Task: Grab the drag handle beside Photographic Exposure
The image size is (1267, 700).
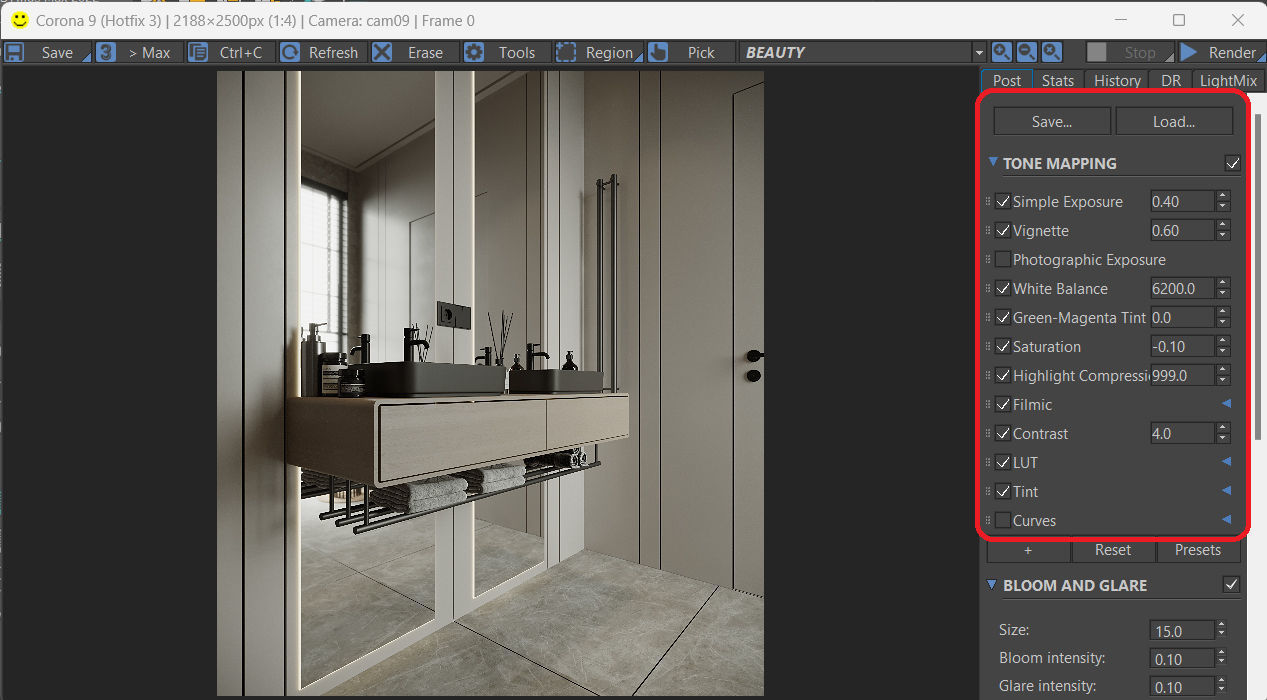Action: pos(989,260)
